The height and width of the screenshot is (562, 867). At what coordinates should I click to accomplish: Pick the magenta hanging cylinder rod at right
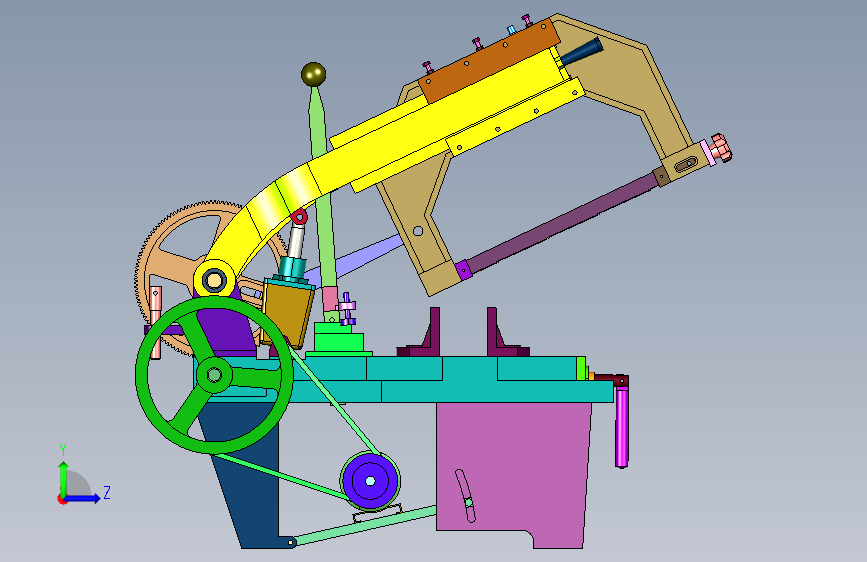click(x=621, y=427)
